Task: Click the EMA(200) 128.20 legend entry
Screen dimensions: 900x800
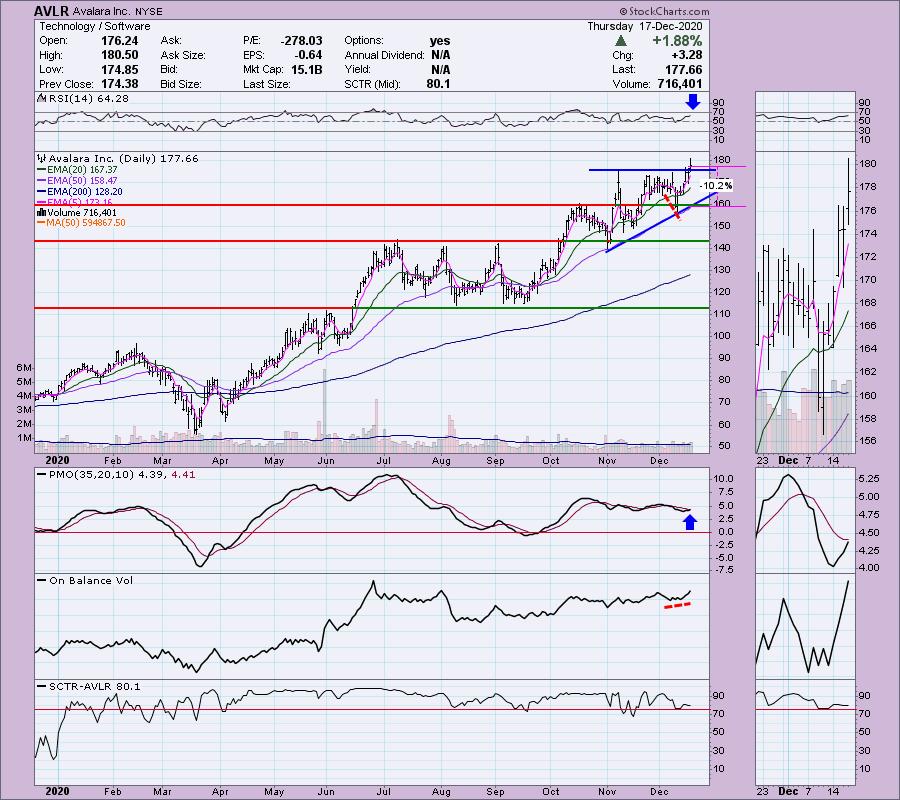Action: click(80, 192)
